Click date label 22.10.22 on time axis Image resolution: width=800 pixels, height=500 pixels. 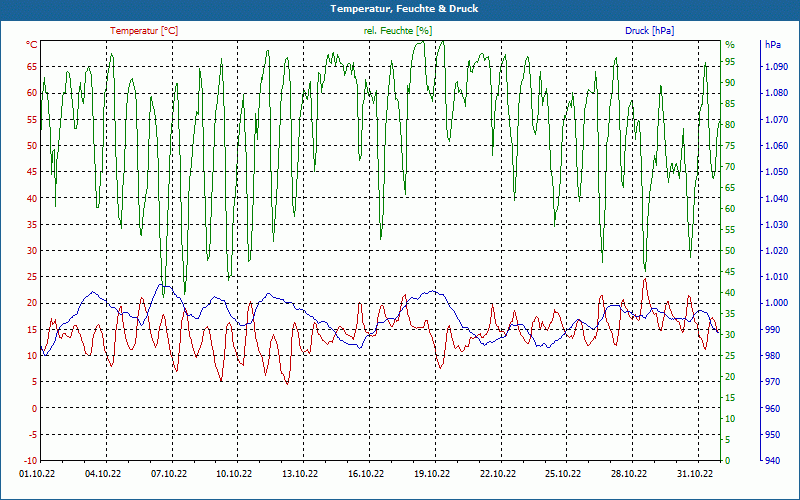[x=497, y=473]
